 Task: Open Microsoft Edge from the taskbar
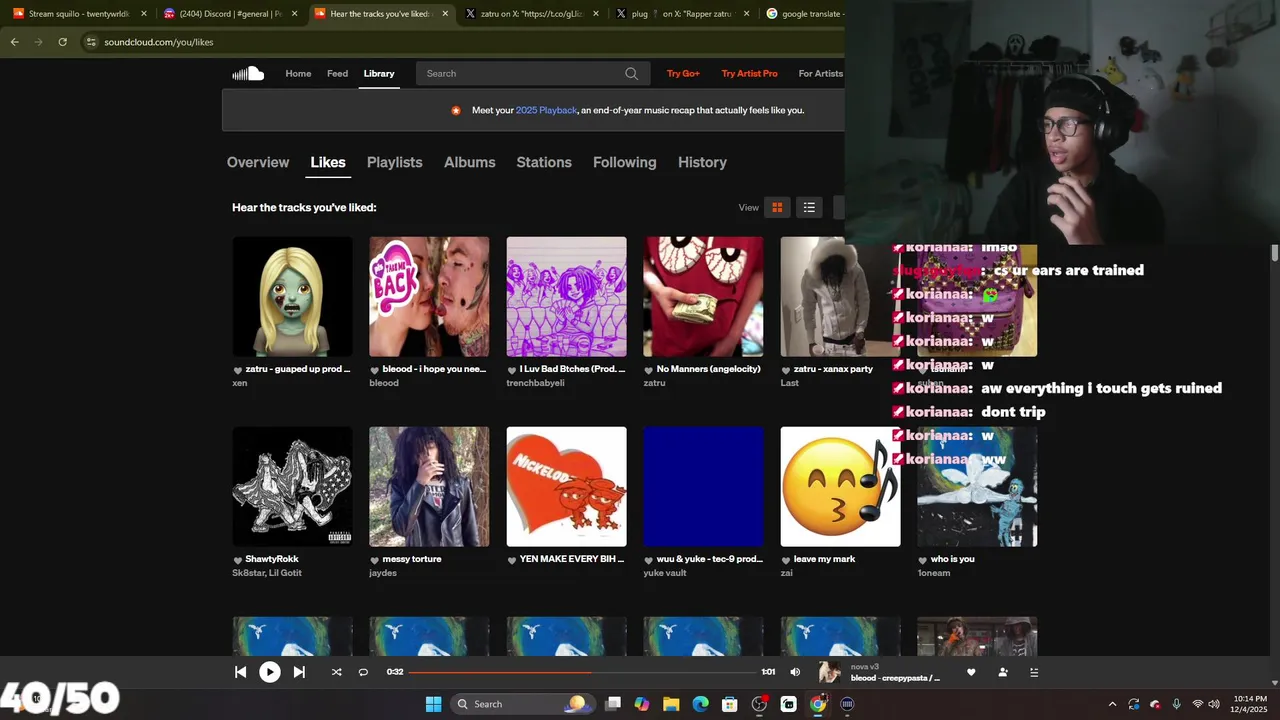(701, 704)
